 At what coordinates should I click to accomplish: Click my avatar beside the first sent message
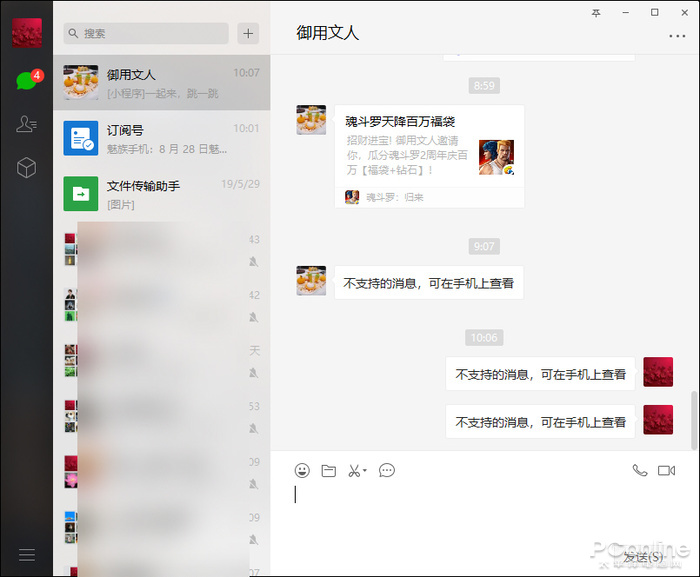click(x=658, y=372)
